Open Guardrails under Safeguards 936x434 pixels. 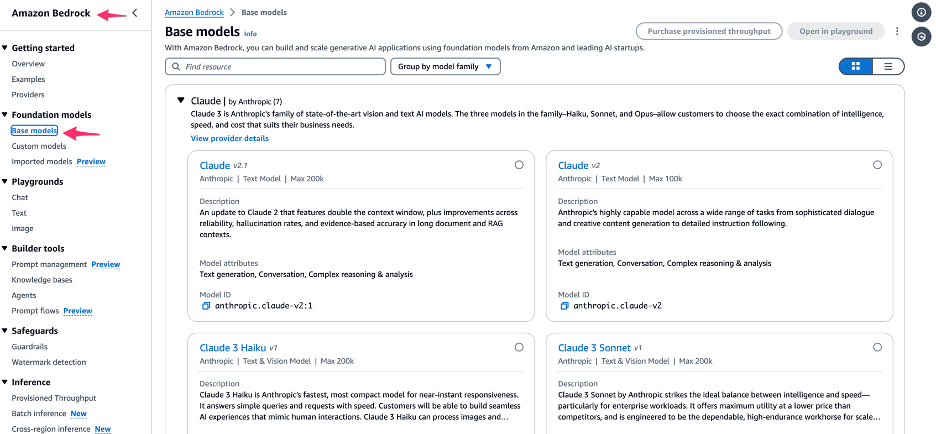click(x=31, y=346)
